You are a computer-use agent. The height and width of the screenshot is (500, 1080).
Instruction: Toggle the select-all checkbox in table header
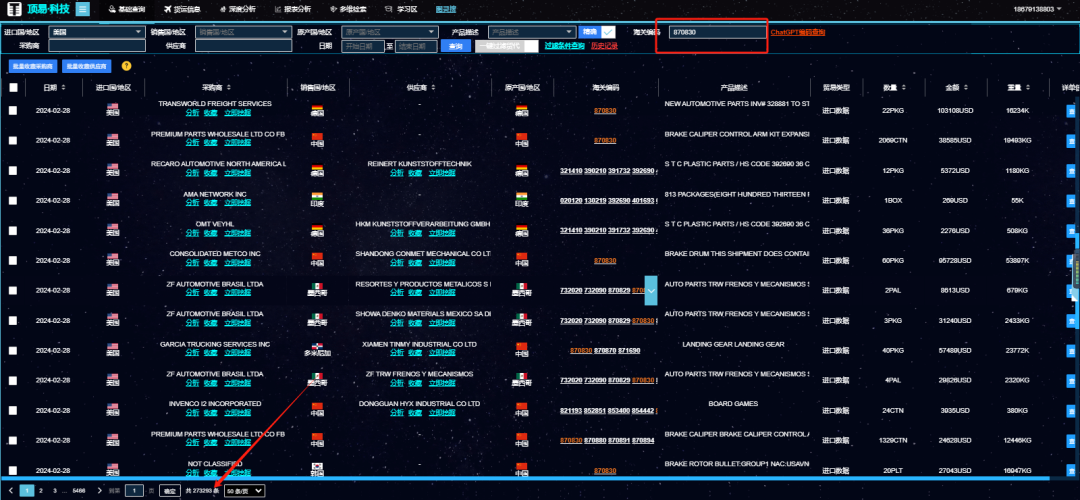13,87
